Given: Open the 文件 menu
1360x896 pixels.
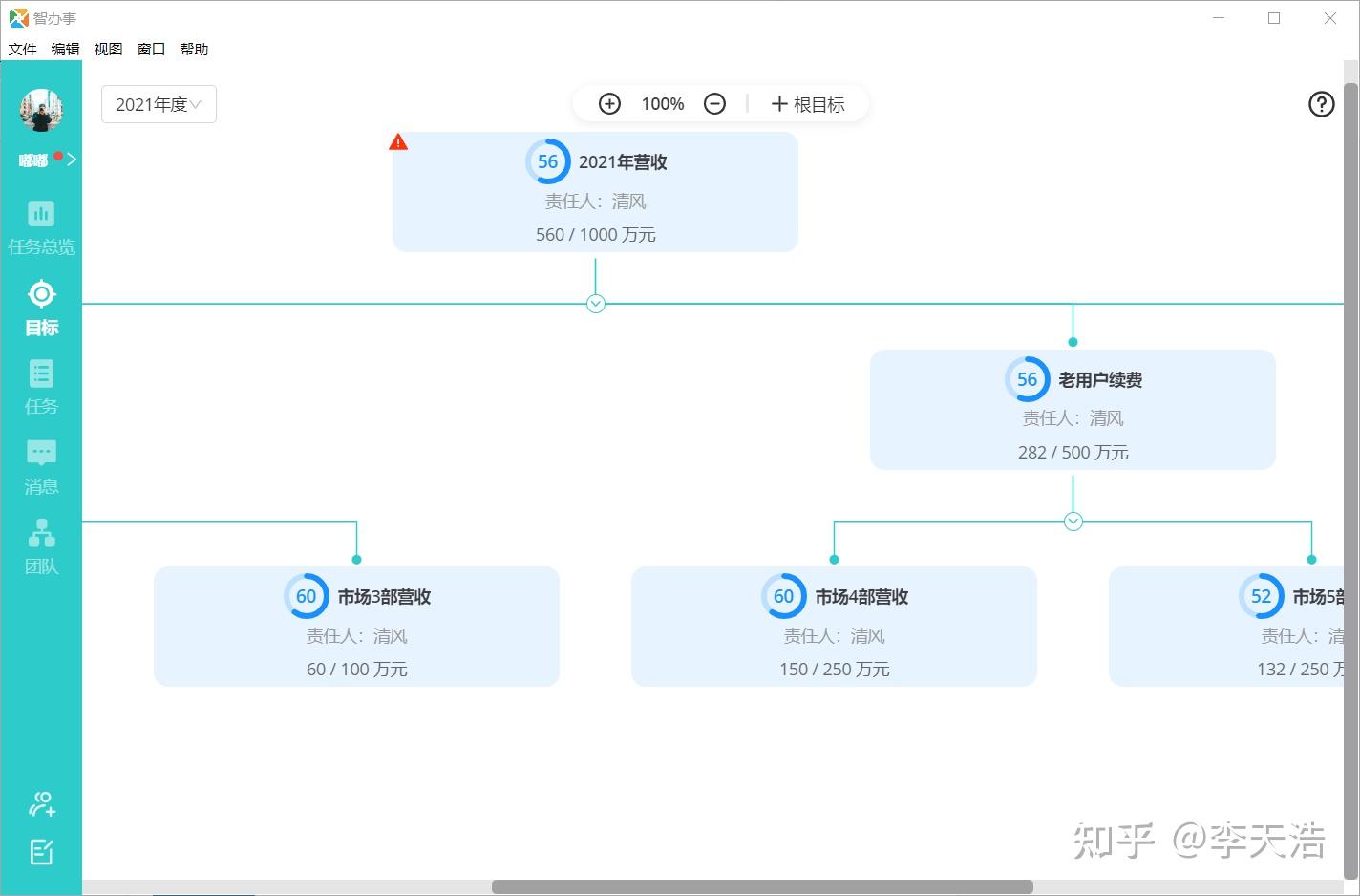Looking at the screenshot, I should coord(22,49).
